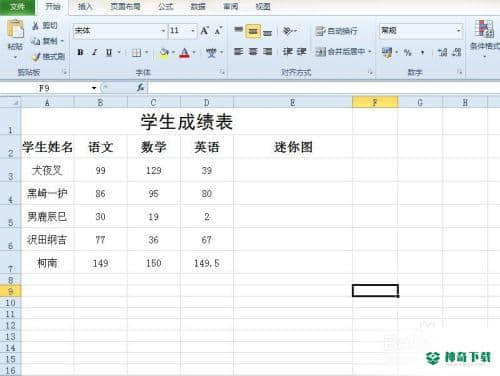Open the font name dropdown
Viewport: 500px width, 376px height.
163,31
